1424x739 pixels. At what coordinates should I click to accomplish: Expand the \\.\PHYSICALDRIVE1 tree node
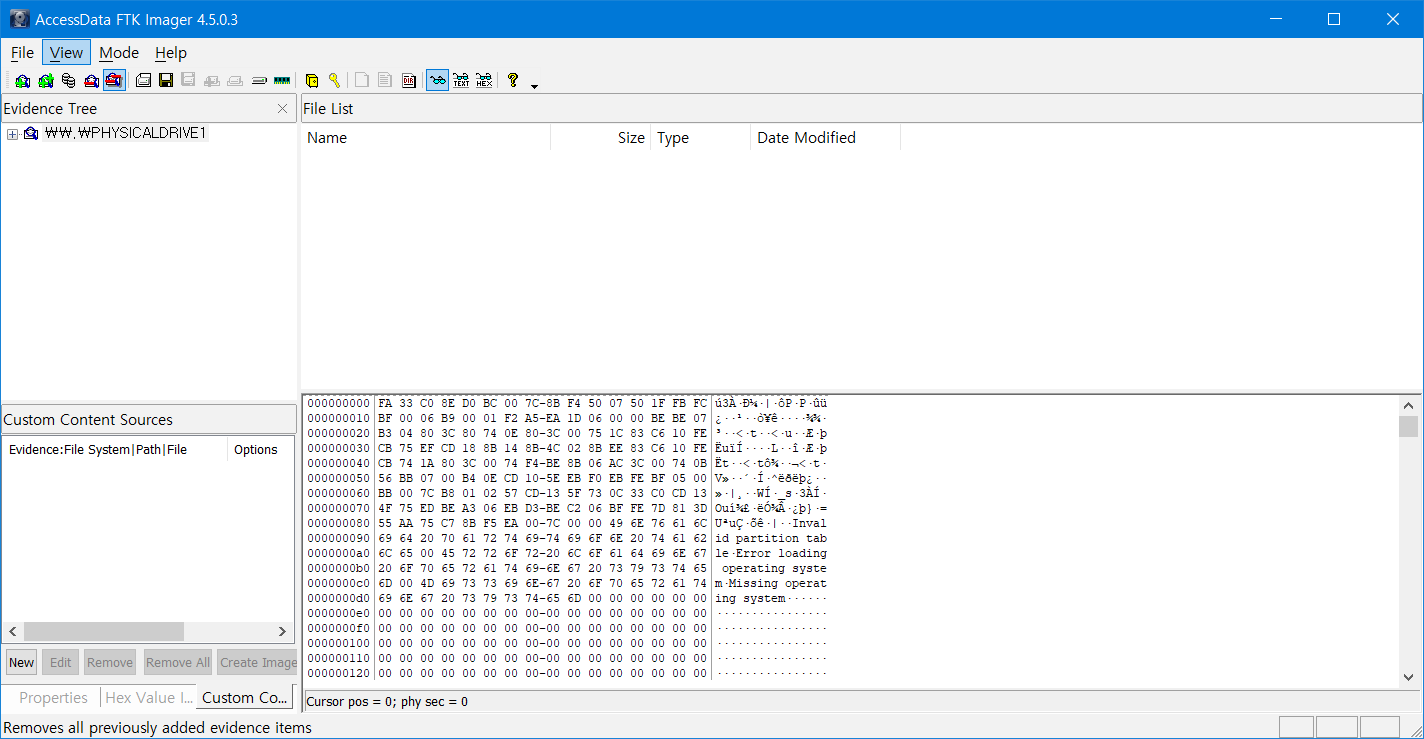(12, 133)
